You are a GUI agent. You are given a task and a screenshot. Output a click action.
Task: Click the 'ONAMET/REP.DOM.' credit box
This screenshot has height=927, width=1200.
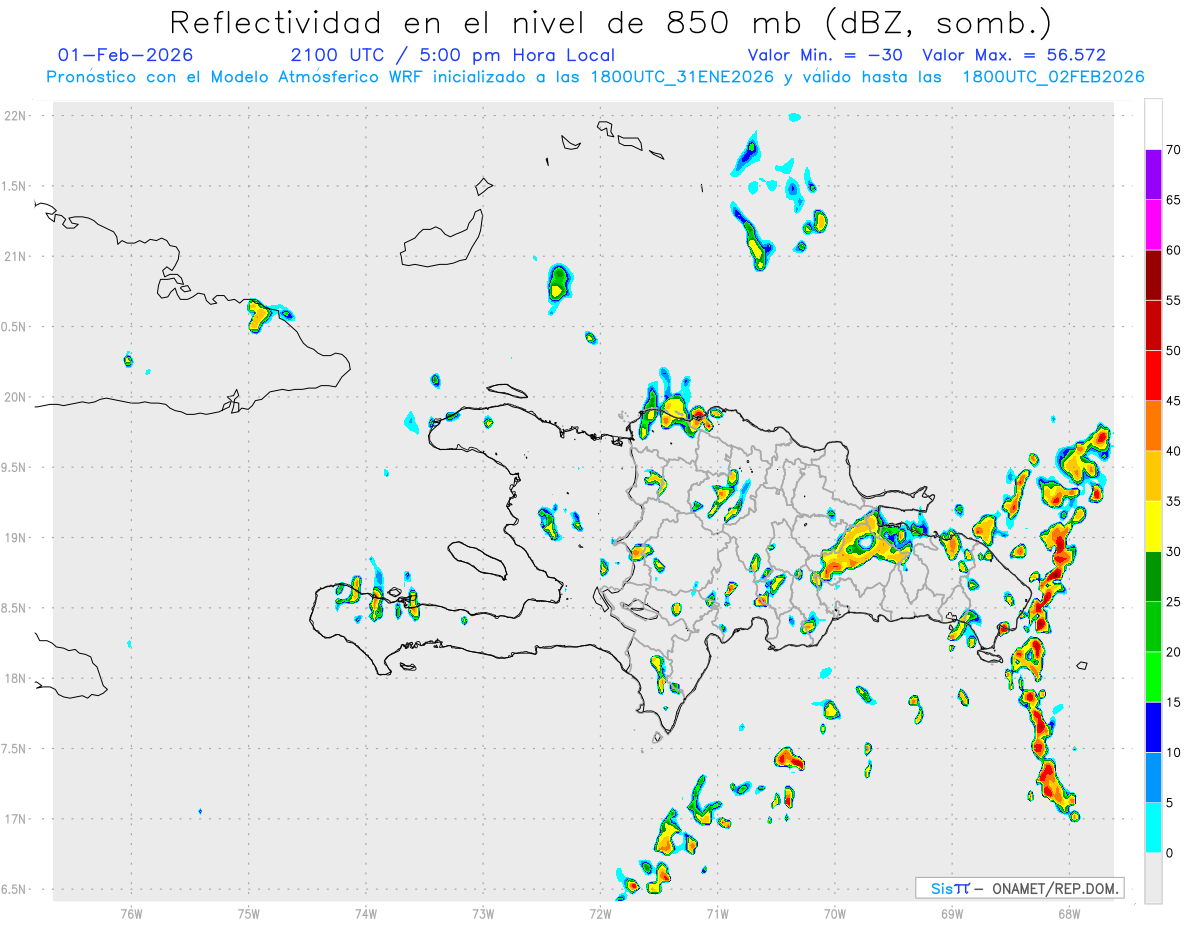tap(1019, 888)
